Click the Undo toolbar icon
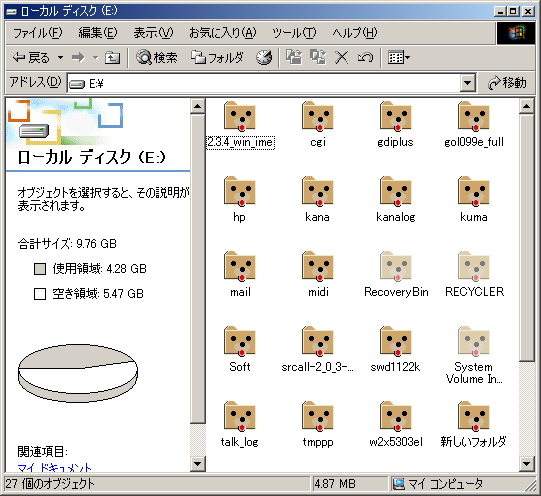 click(x=365, y=58)
